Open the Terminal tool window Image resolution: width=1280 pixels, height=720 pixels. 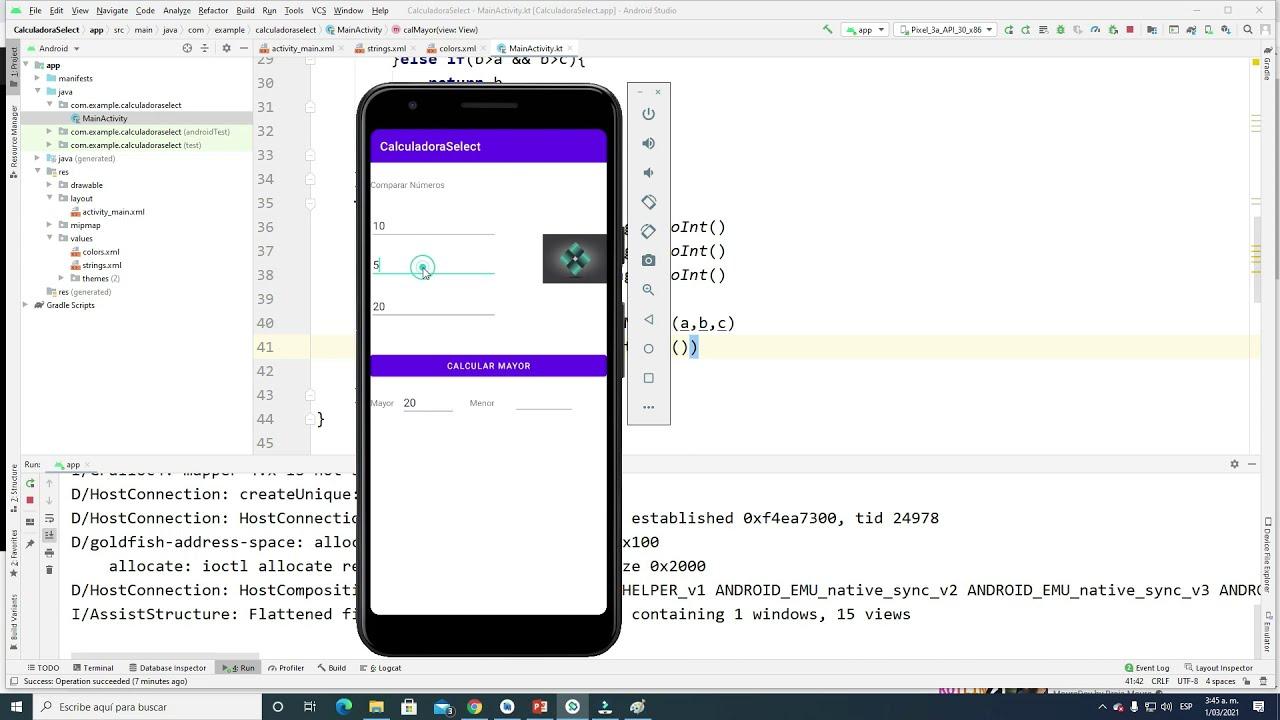pyautogui.click(x=92, y=668)
